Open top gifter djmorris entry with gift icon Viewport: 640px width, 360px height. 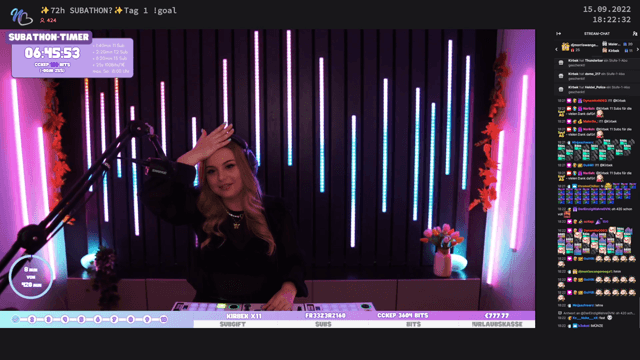[580, 47]
